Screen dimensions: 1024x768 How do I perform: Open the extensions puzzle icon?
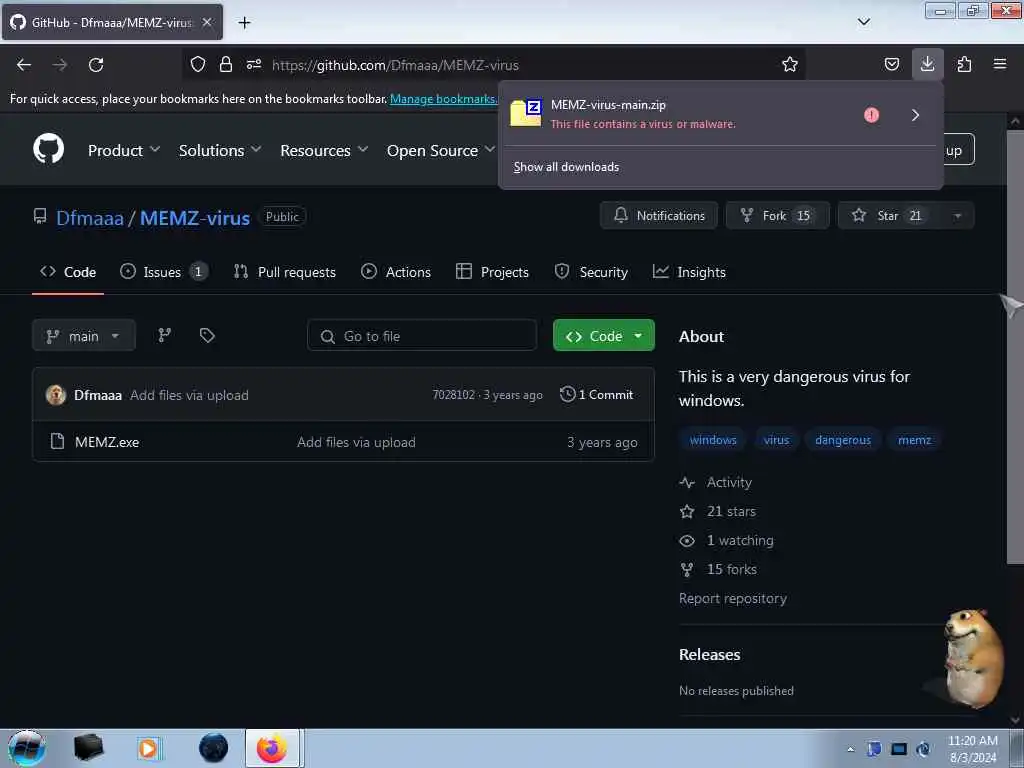pos(964,64)
